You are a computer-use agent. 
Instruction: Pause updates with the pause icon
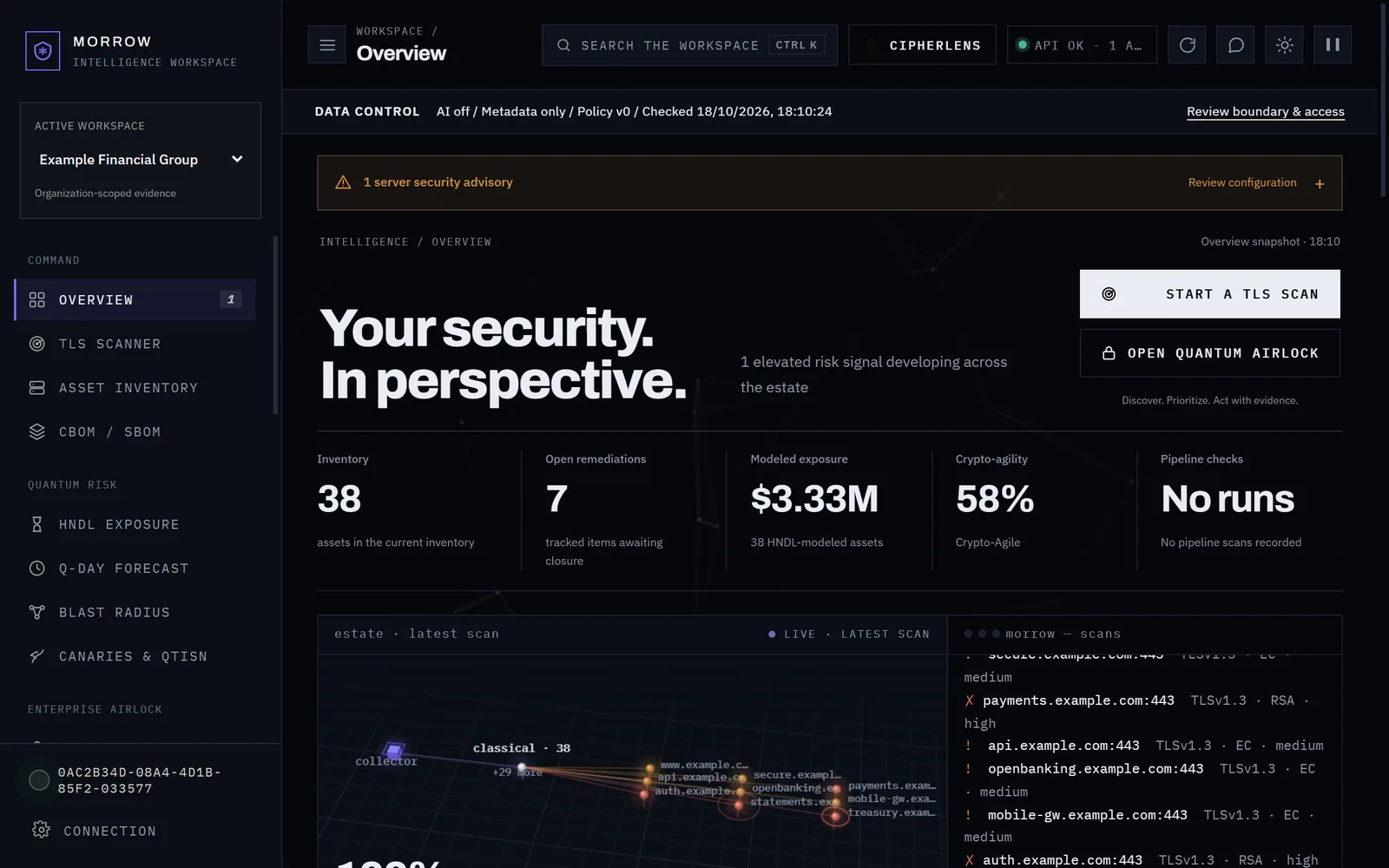point(1333,45)
